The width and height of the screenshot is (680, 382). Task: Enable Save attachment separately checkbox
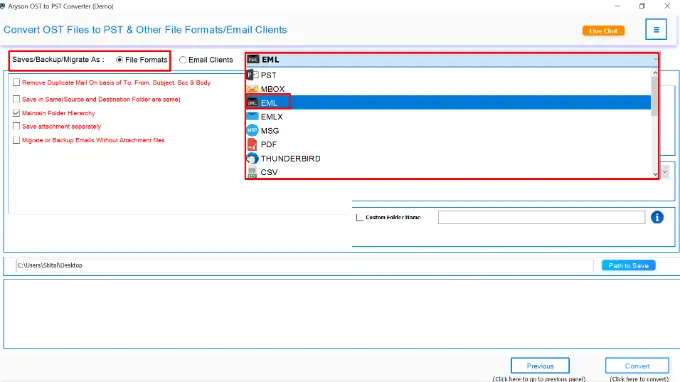coord(16,126)
